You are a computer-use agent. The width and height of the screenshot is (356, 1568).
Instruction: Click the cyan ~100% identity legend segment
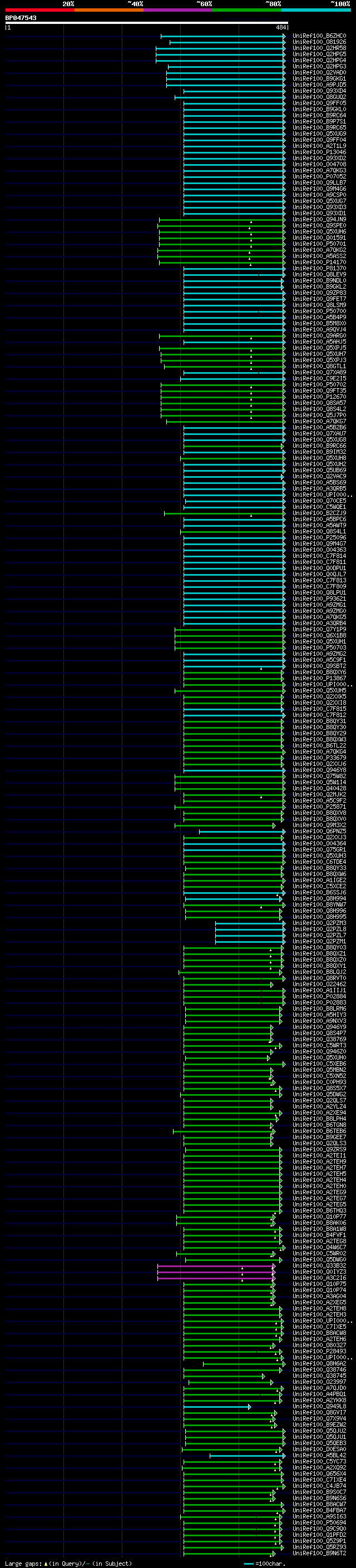tap(316, 10)
